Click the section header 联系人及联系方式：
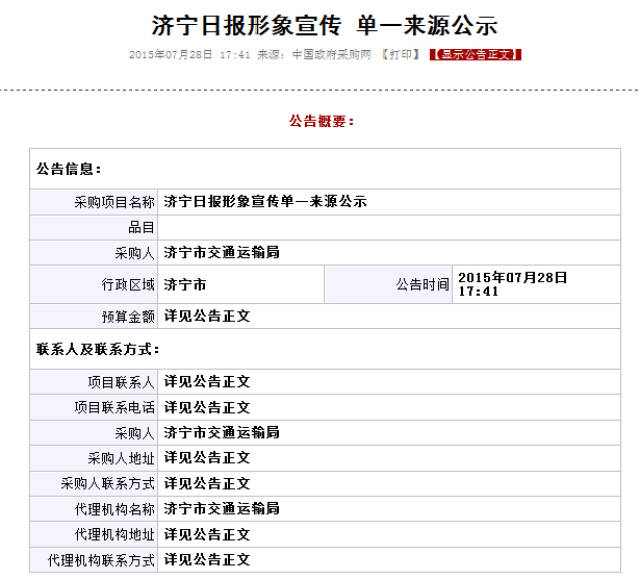The width and height of the screenshot is (640, 579). pyautogui.click(x=98, y=349)
